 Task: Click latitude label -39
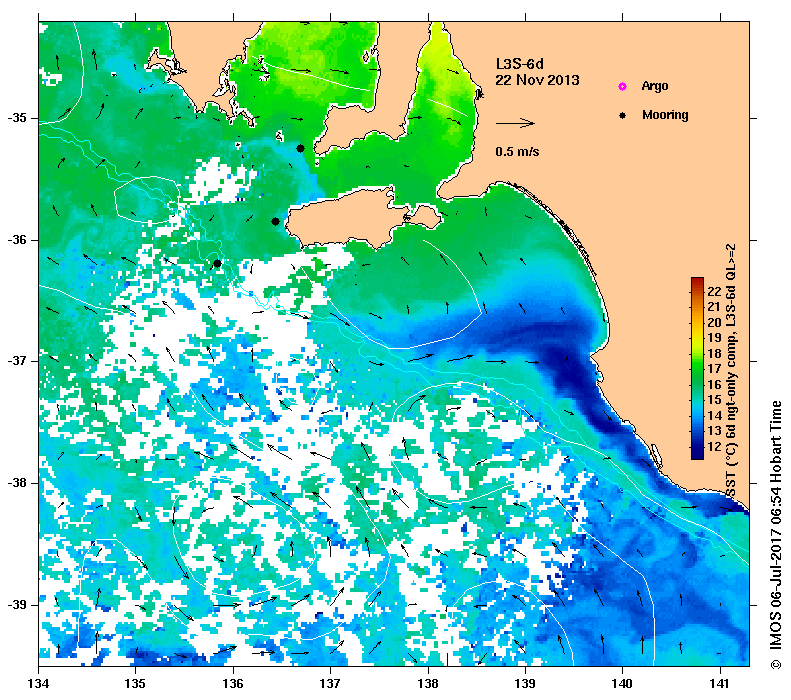click(x=17, y=604)
